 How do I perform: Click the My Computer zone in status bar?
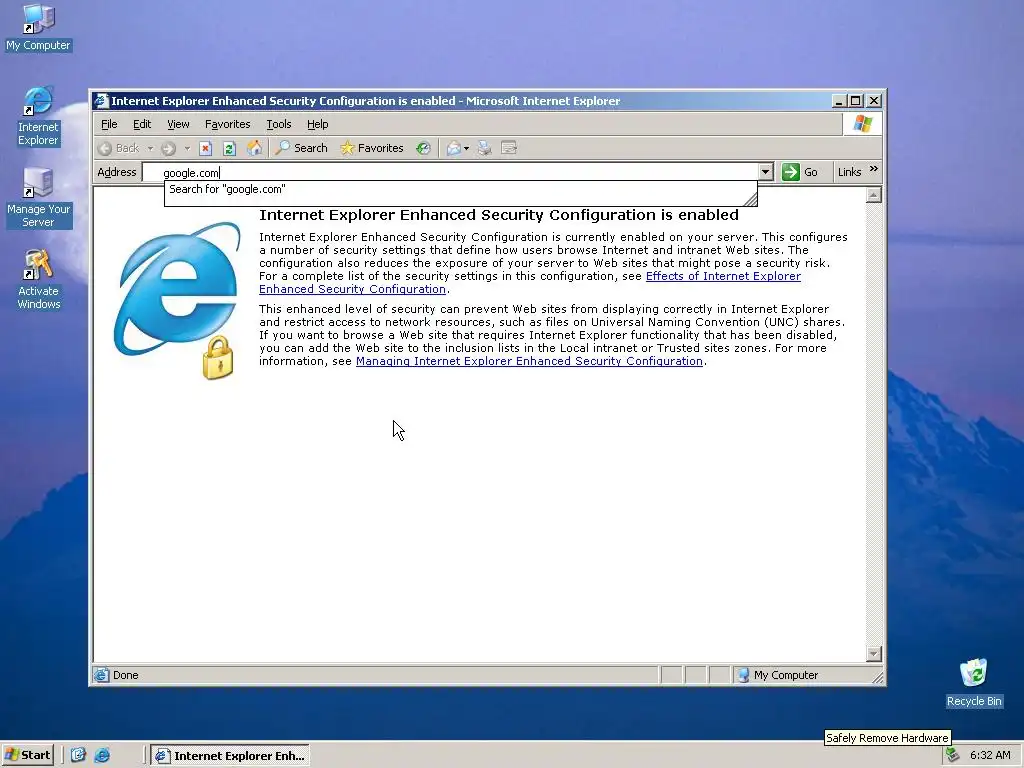click(x=778, y=675)
